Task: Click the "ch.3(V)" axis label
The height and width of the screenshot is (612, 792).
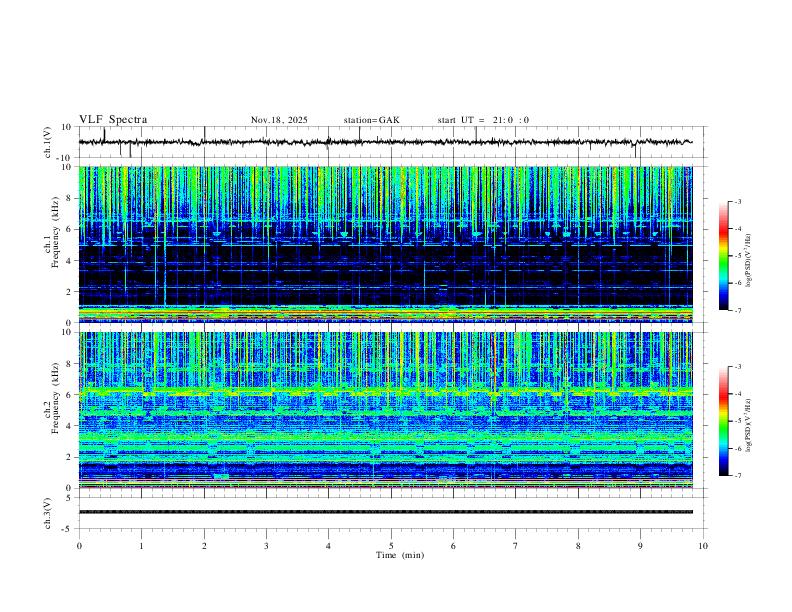Action: coord(47,513)
